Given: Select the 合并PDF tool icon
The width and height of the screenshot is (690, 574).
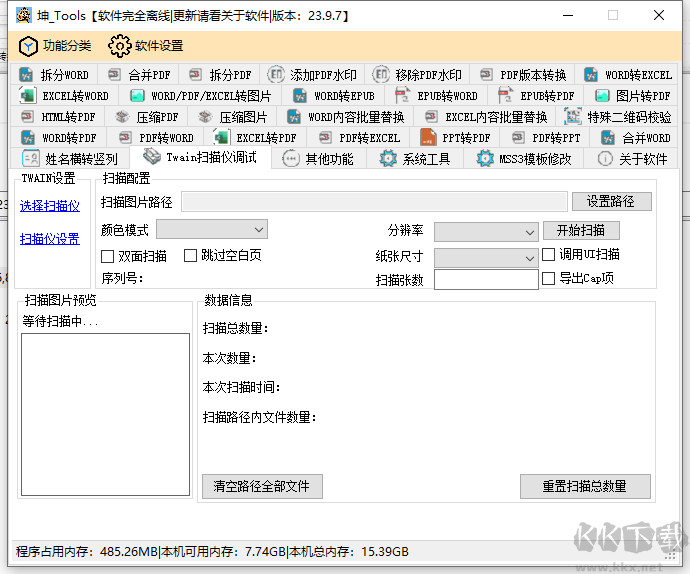Looking at the screenshot, I should tap(114, 75).
